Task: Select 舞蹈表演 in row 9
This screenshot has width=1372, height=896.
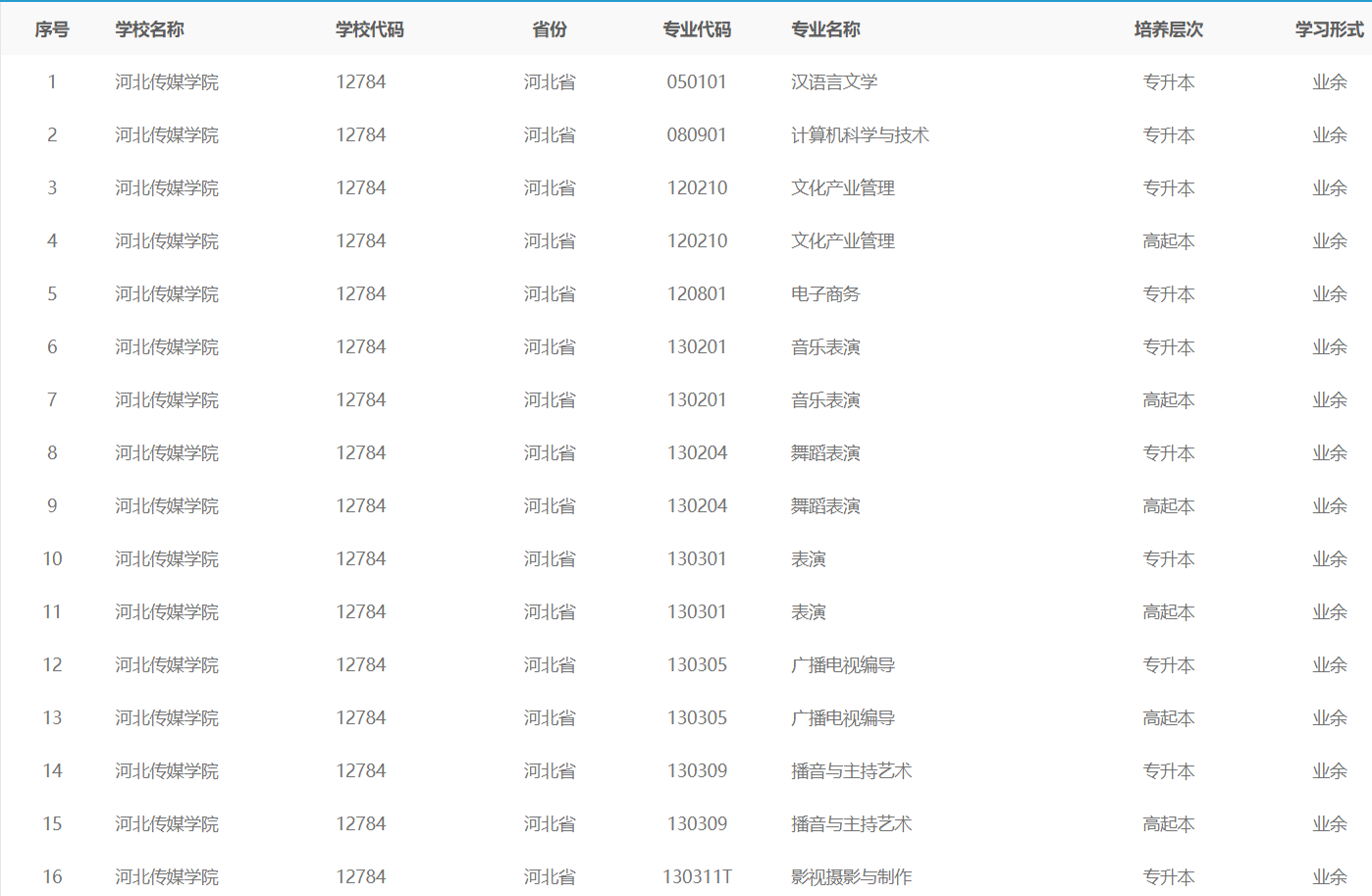Action: [x=825, y=506]
